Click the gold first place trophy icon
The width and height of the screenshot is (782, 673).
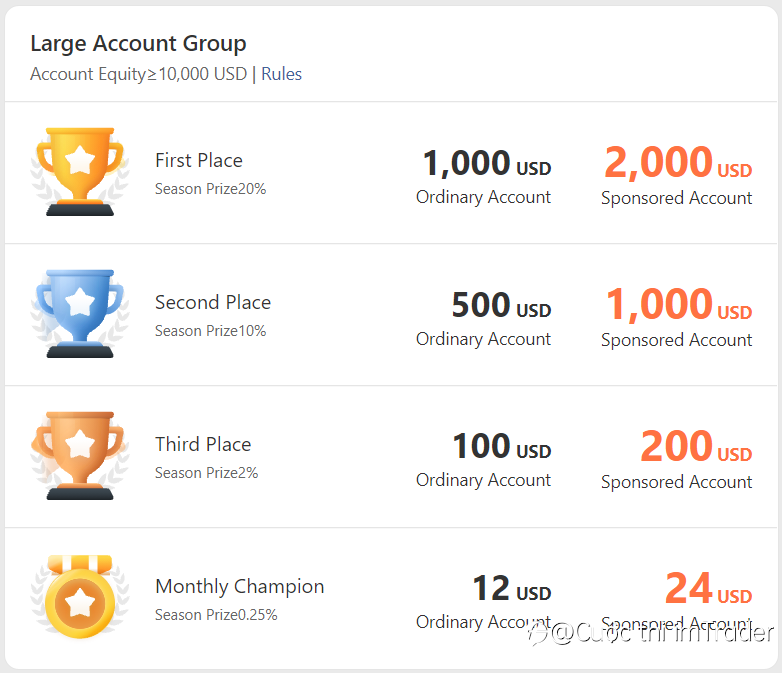click(80, 172)
